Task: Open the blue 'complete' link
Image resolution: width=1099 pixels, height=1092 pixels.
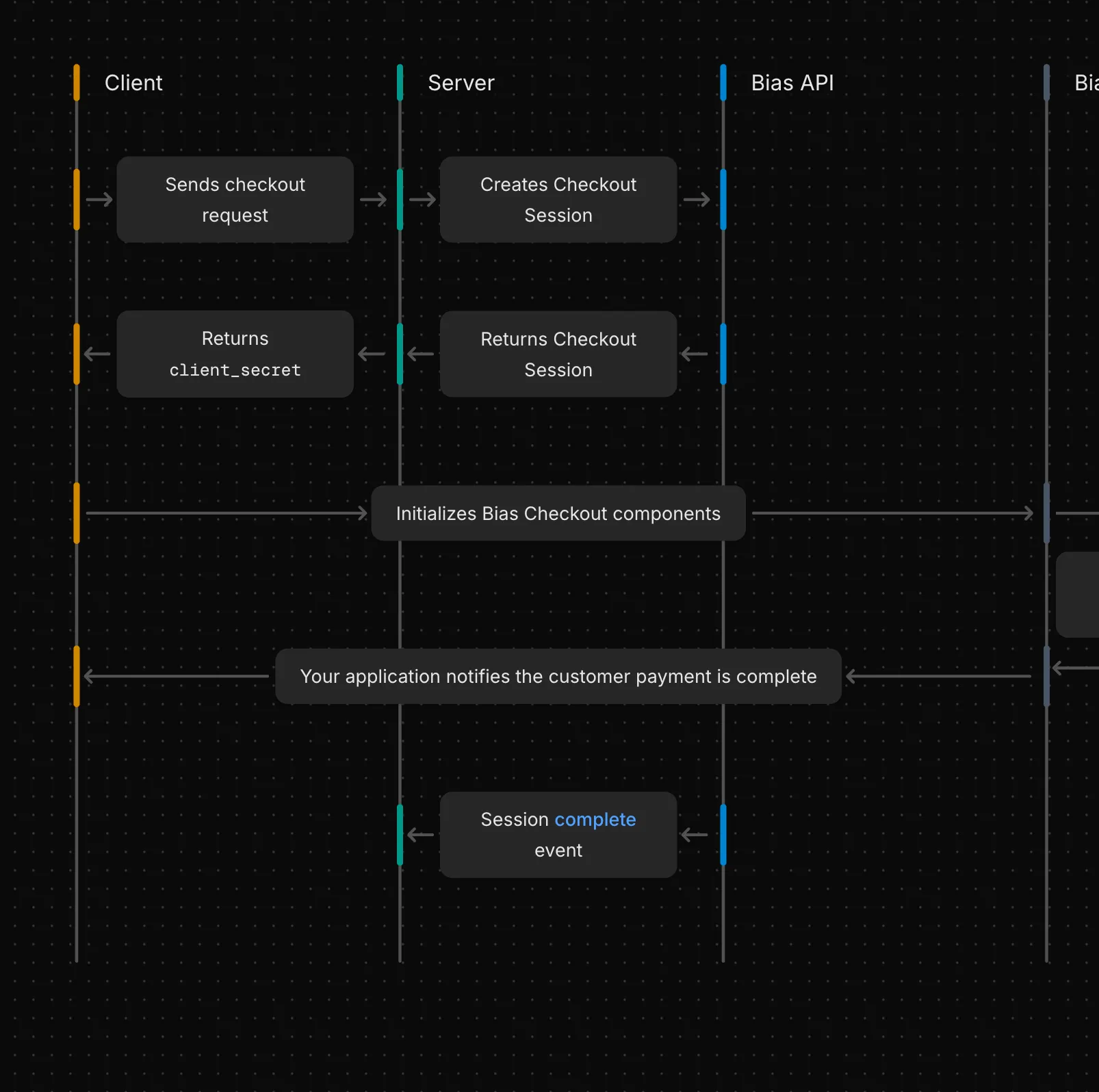Action: pyautogui.click(x=595, y=820)
